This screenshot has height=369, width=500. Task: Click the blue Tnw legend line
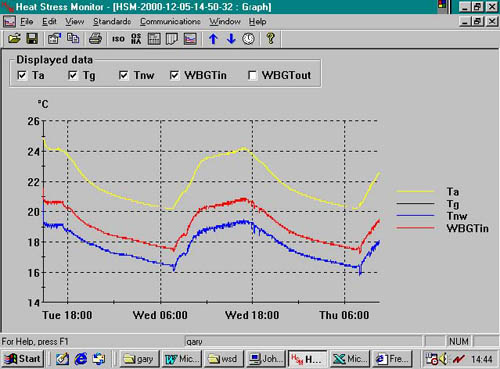(415, 216)
